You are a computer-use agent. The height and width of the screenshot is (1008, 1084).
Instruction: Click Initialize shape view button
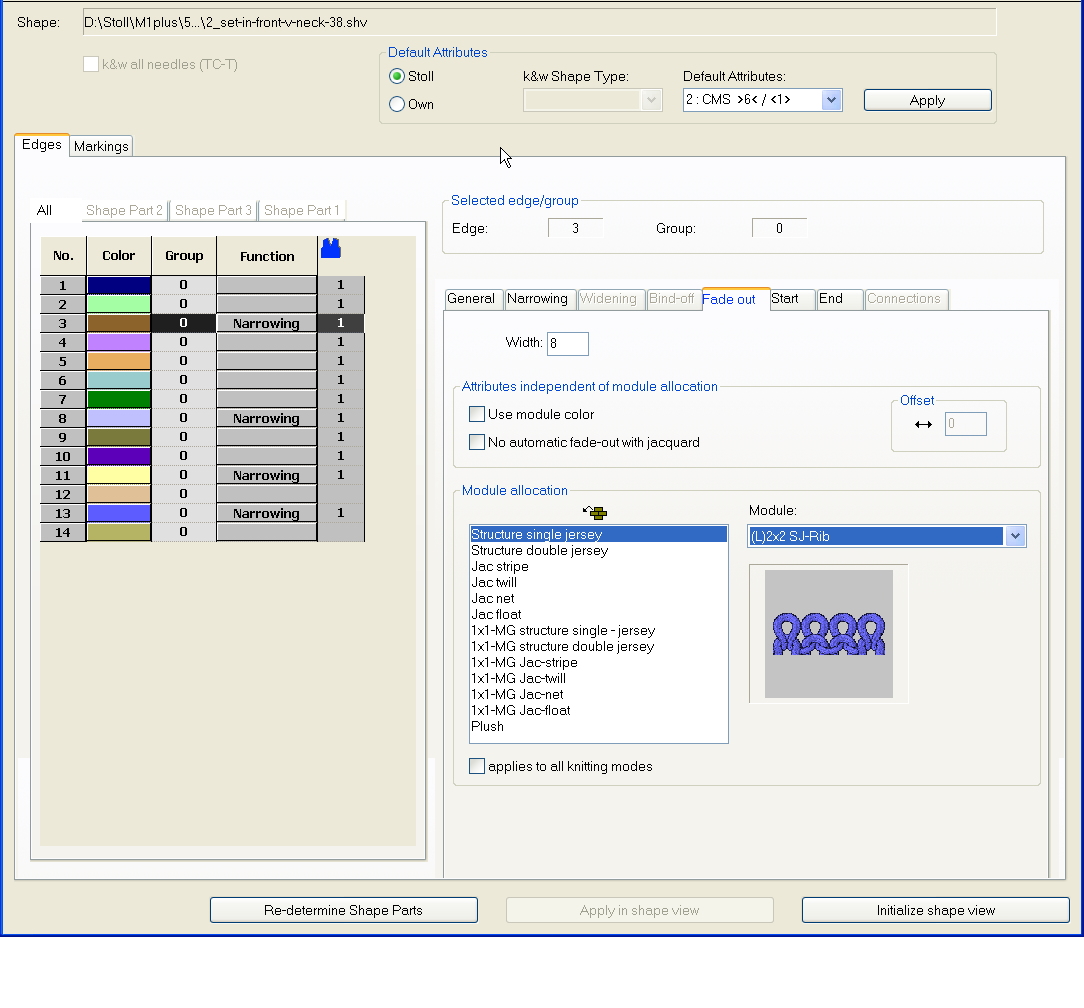click(x=935, y=910)
